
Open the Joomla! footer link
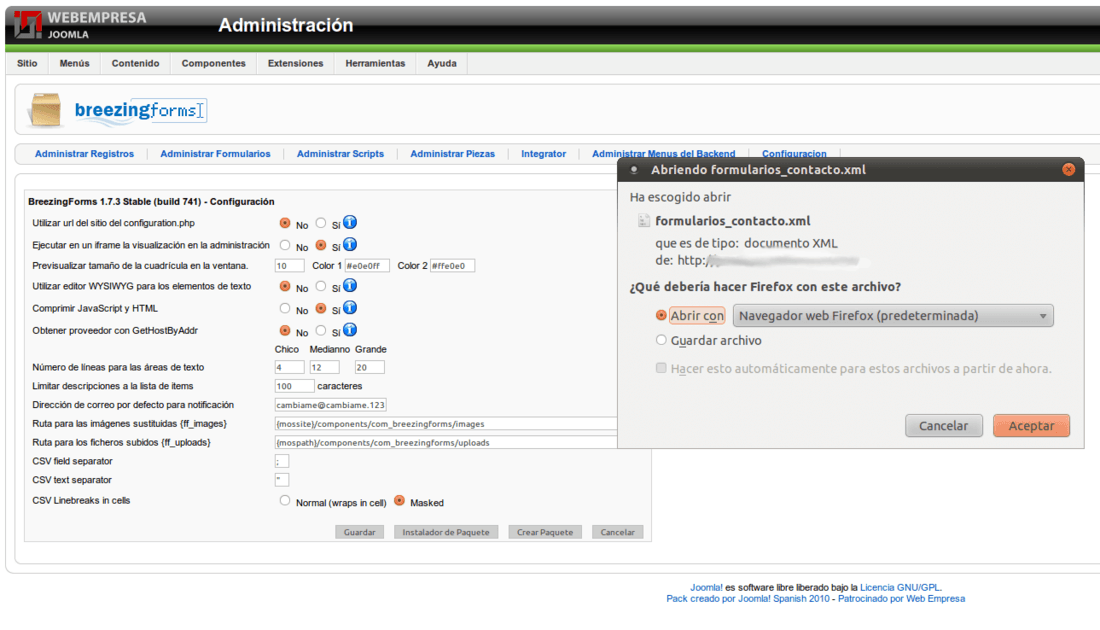click(706, 588)
